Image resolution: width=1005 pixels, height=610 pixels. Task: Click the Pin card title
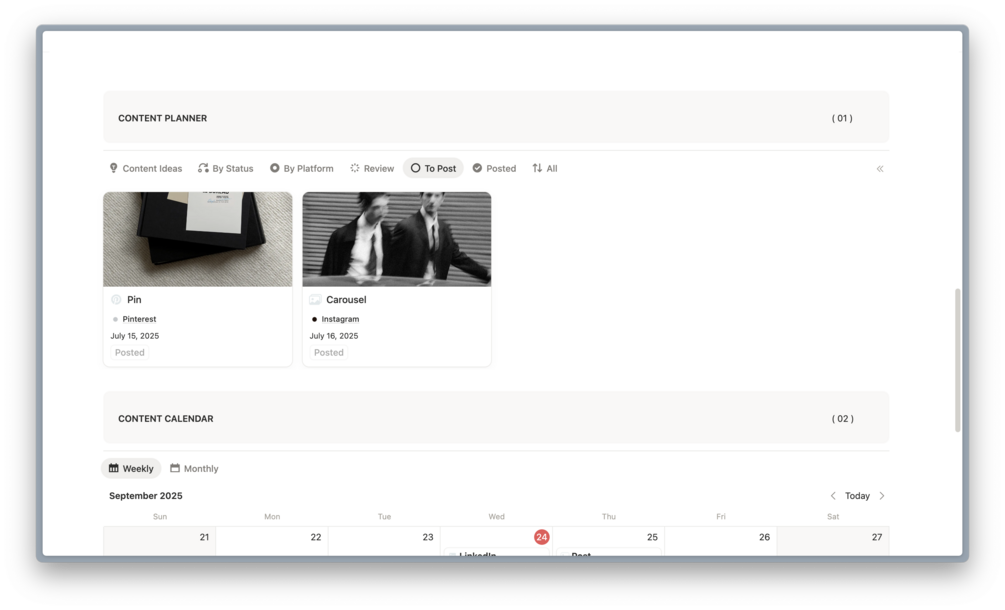coord(134,299)
